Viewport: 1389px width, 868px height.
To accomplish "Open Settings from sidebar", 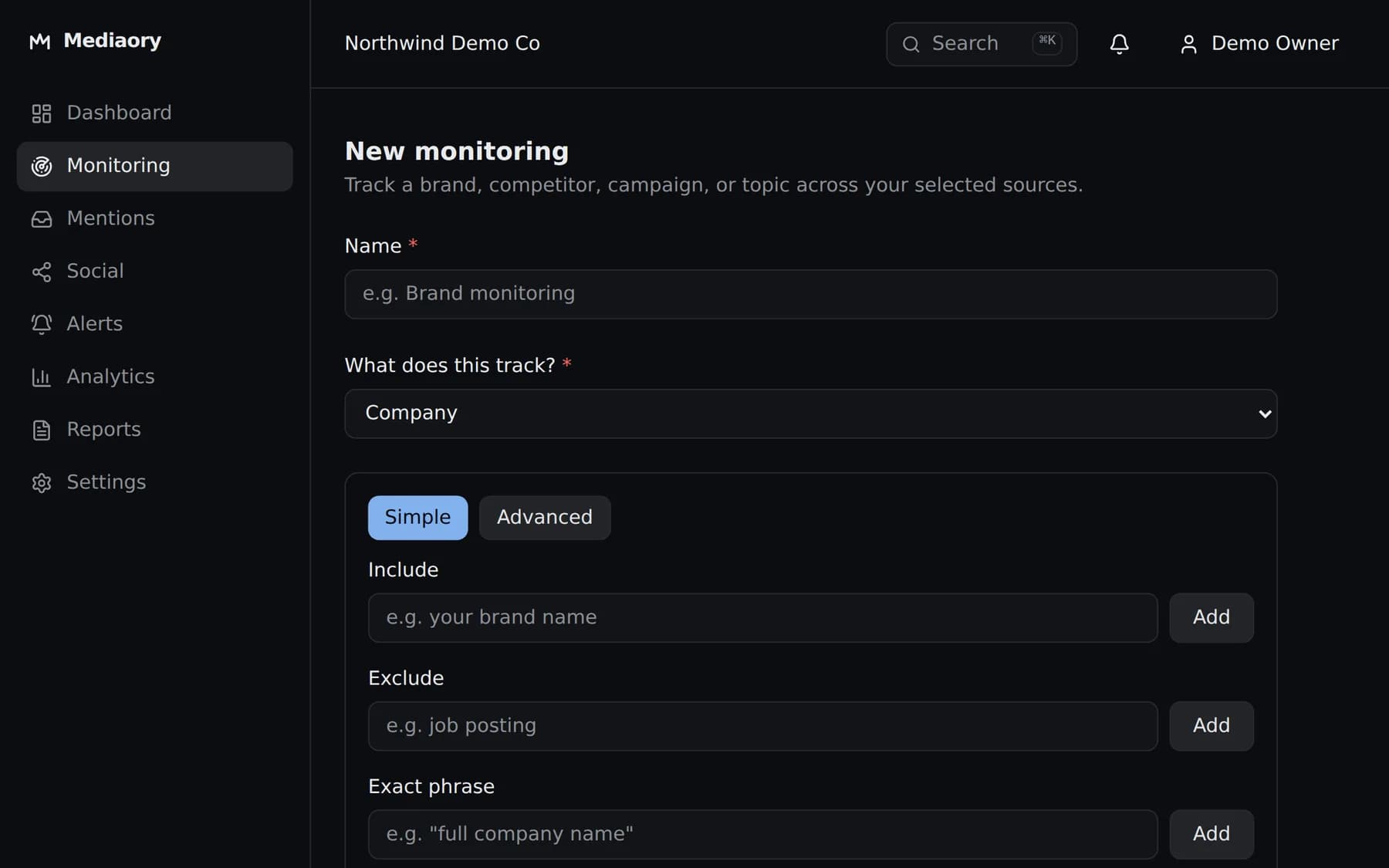I will (x=154, y=483).
